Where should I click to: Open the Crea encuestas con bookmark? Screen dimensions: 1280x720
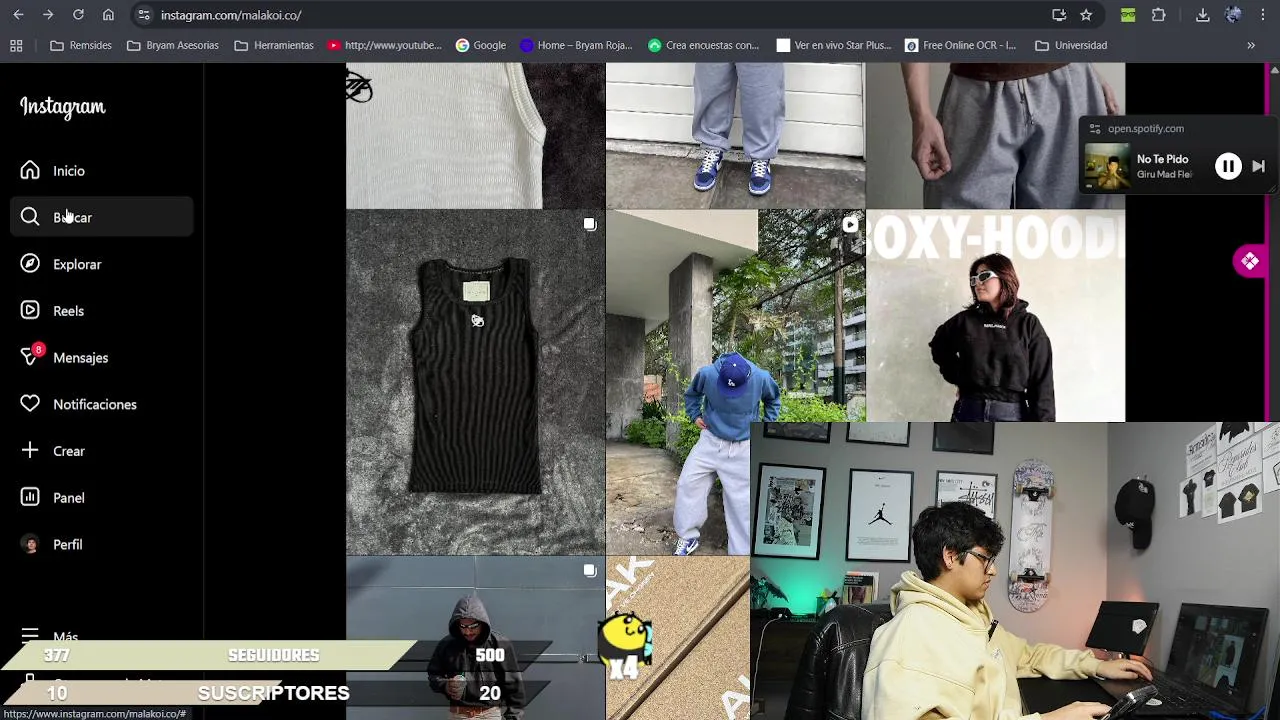pyautogui.click(x=703, y=45)
